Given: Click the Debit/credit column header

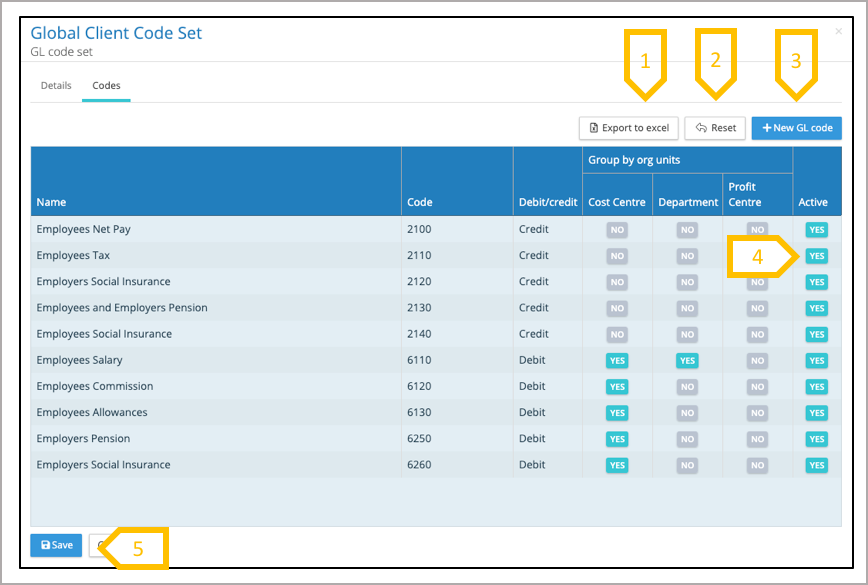Looking at the screenshot, I should [547, 202].
